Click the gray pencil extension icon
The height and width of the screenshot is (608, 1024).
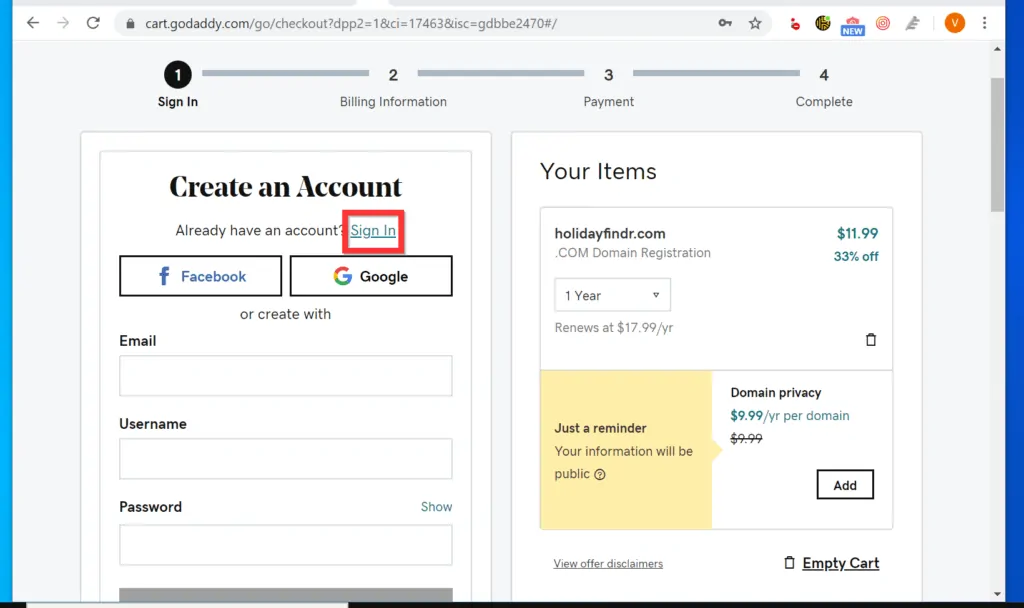912,24
